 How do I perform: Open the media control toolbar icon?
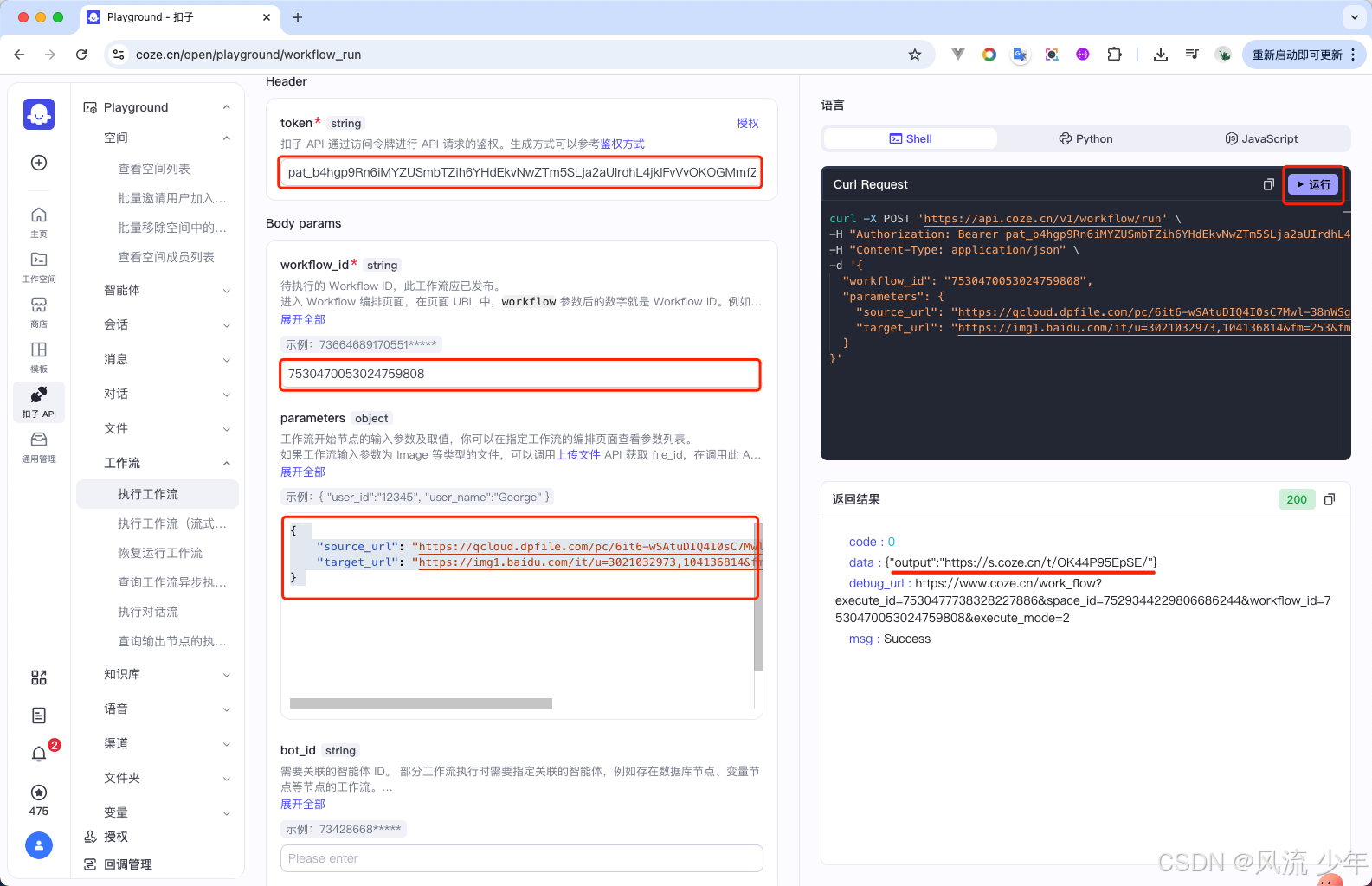pyautogui.click(x=1192, y=55)
